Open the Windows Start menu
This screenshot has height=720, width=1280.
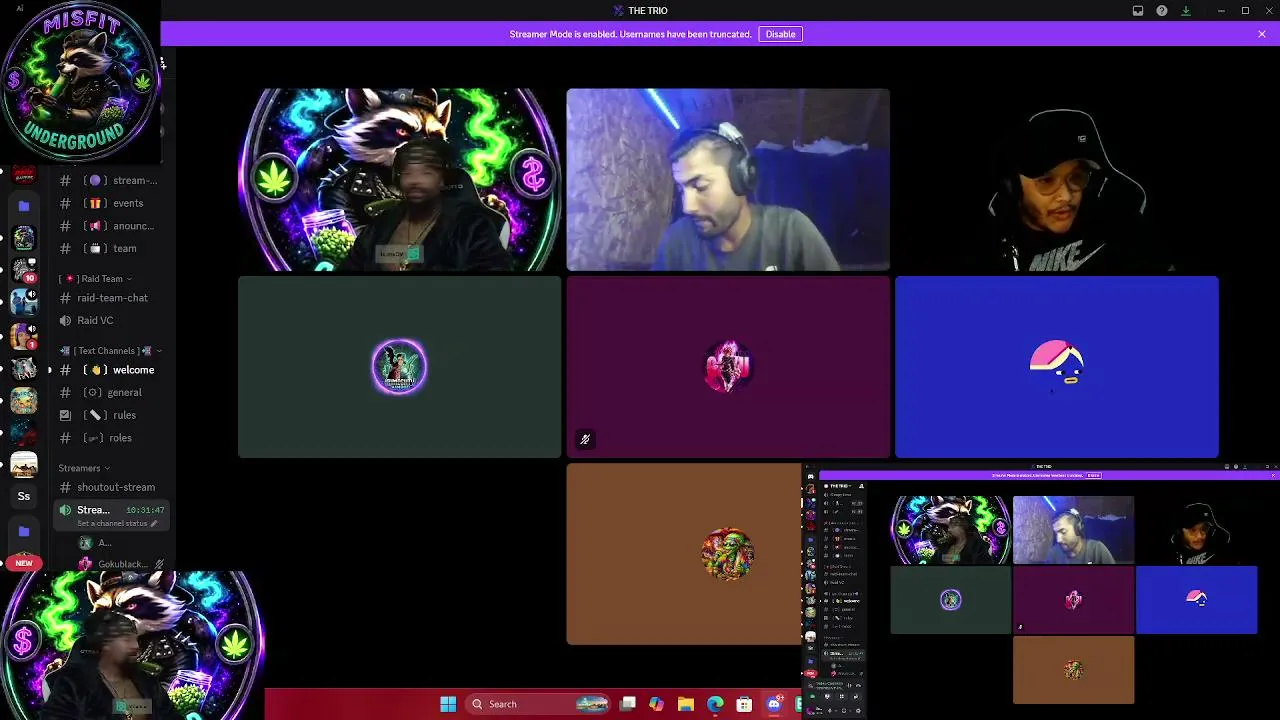pyautogui.click(x=448, y=704)
